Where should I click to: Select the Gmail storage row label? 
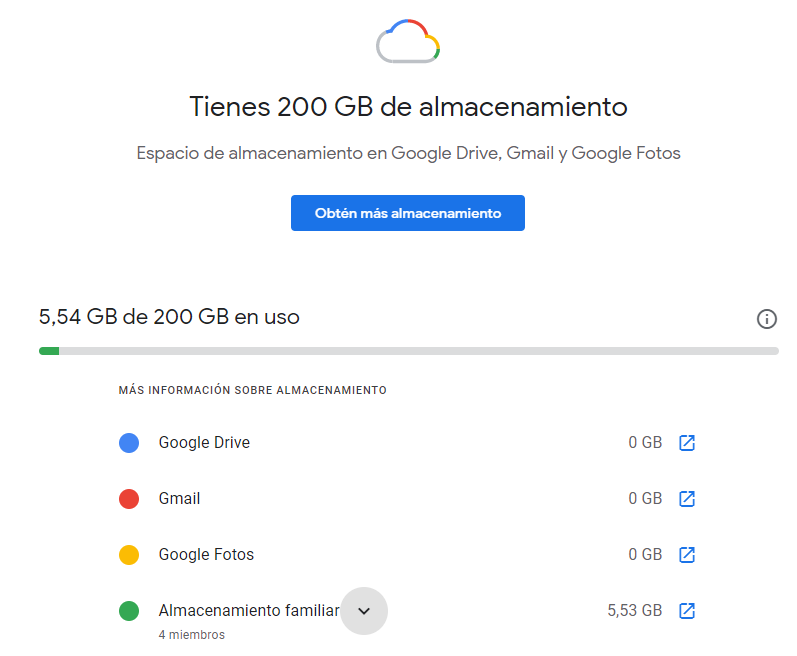(179, 499)
